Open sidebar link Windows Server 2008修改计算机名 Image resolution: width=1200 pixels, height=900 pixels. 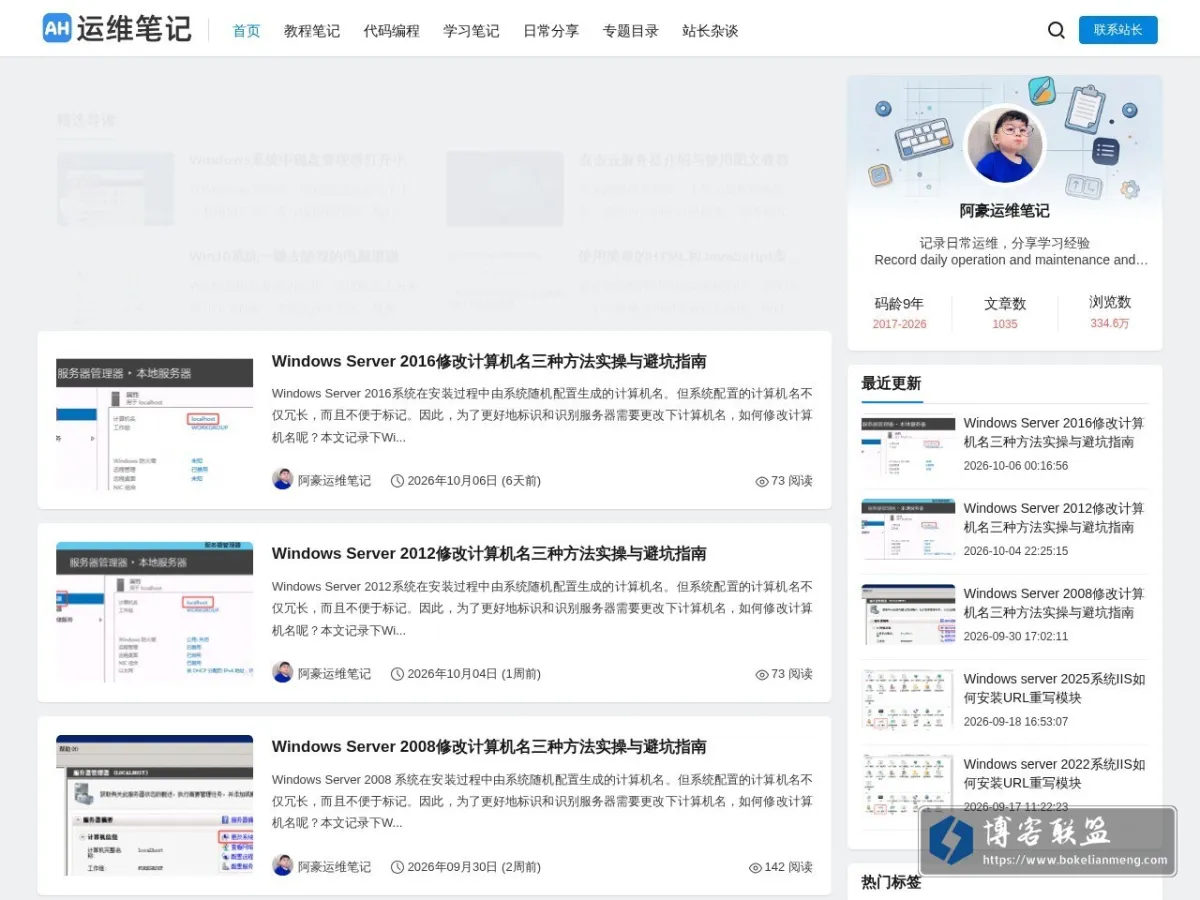1054,602
